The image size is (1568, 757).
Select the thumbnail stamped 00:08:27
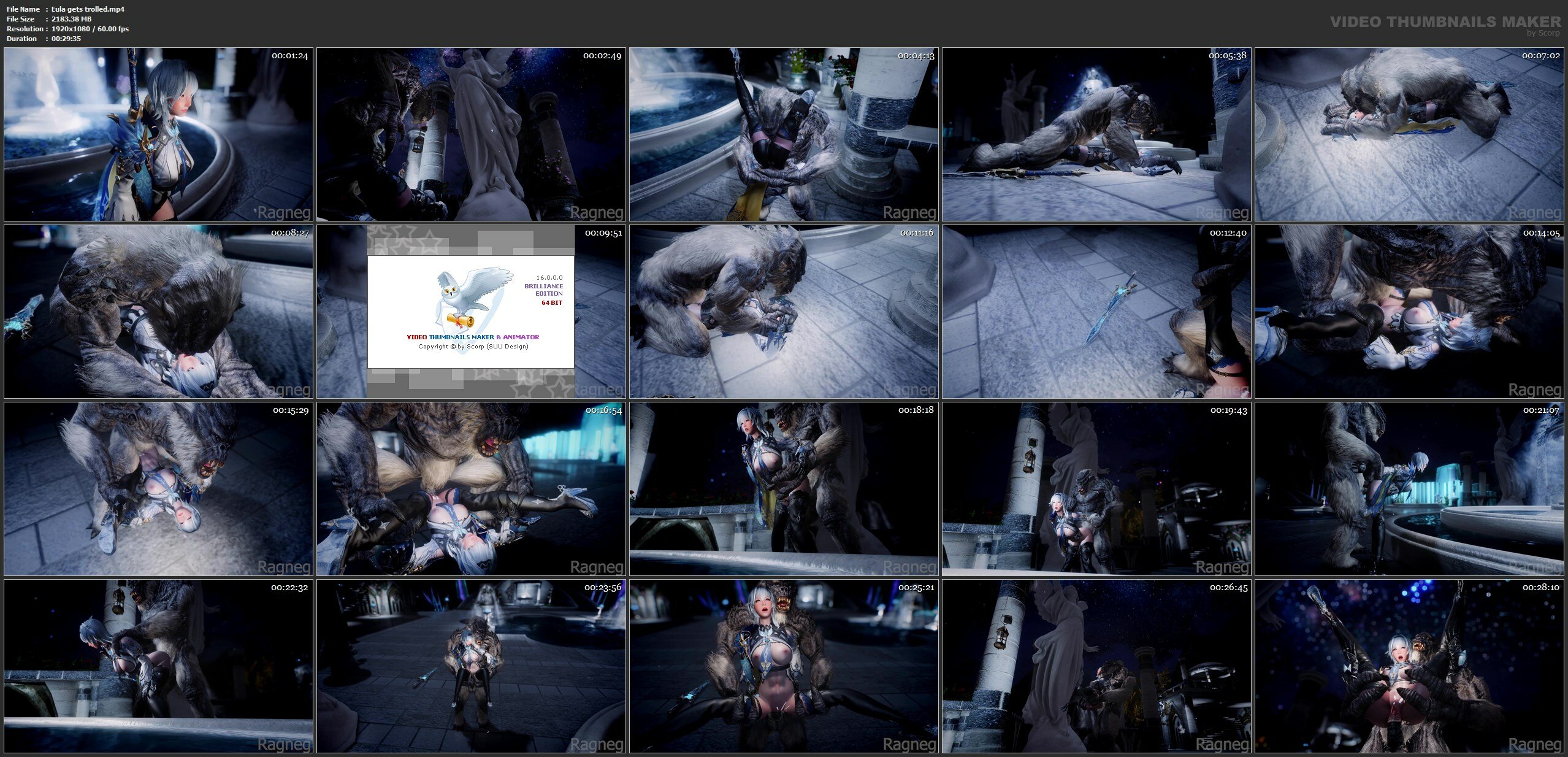(158, 312)
